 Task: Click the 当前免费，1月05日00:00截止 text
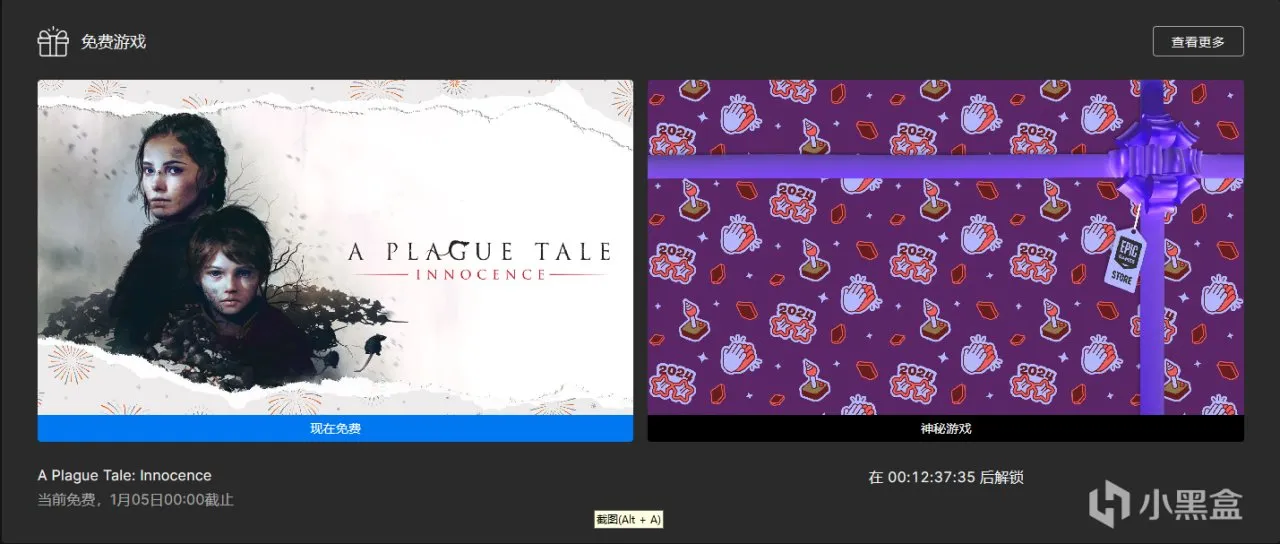(136, 499)
